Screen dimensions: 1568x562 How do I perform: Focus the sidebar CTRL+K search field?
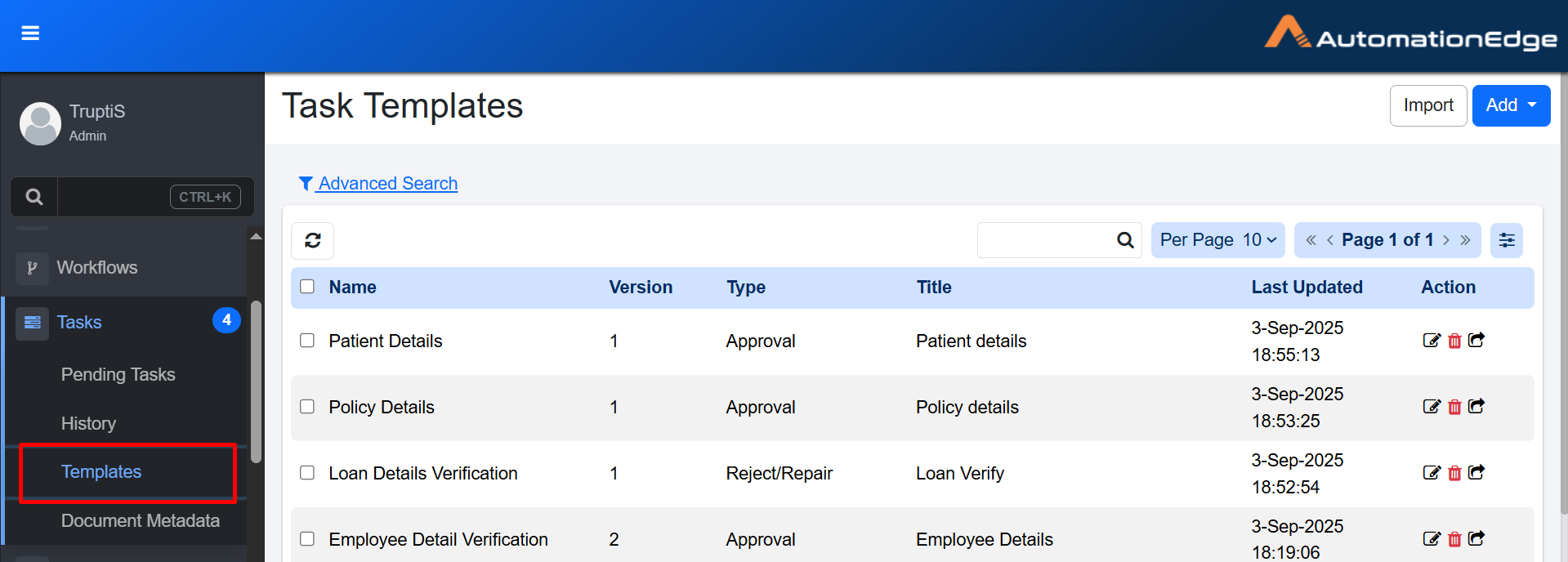pyautogui.click(x=155, y=197)
